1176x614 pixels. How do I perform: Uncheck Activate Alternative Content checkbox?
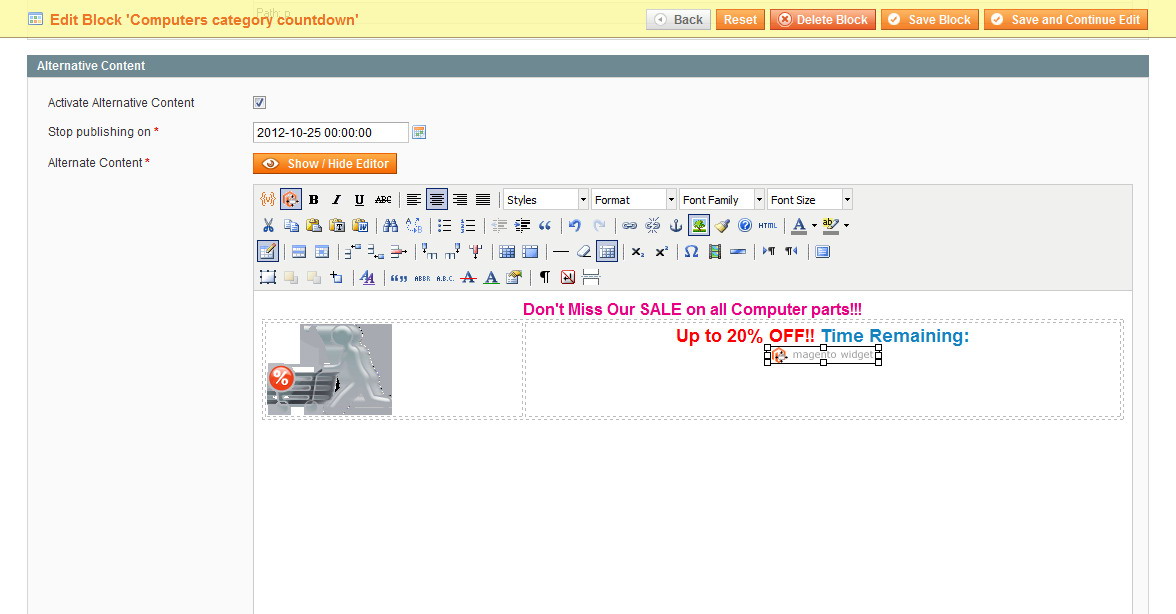tap(259, 103)
